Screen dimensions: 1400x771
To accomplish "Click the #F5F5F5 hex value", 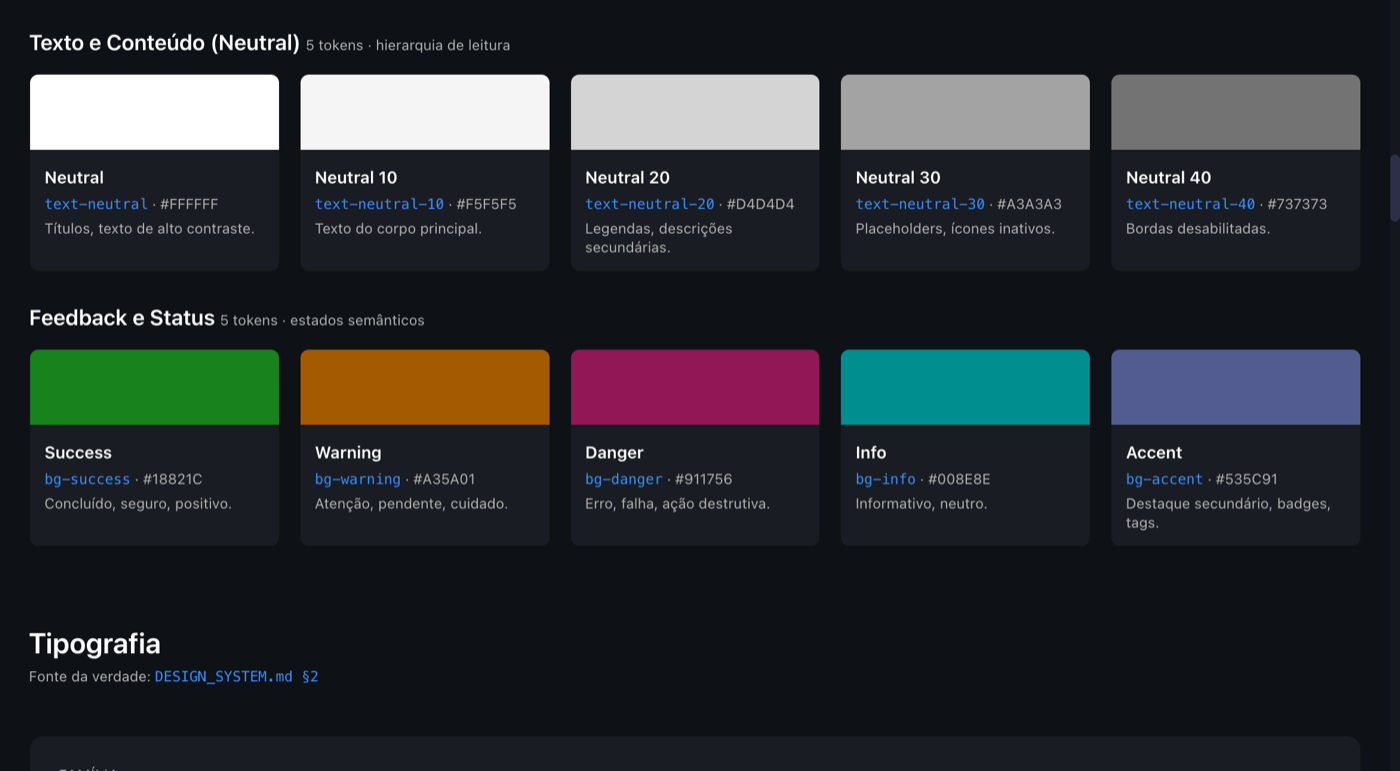I will (487, 204).
